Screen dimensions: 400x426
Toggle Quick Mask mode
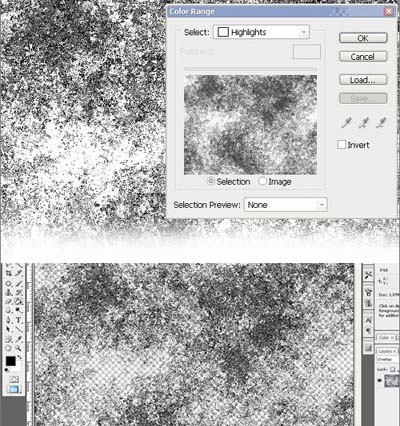14,379
